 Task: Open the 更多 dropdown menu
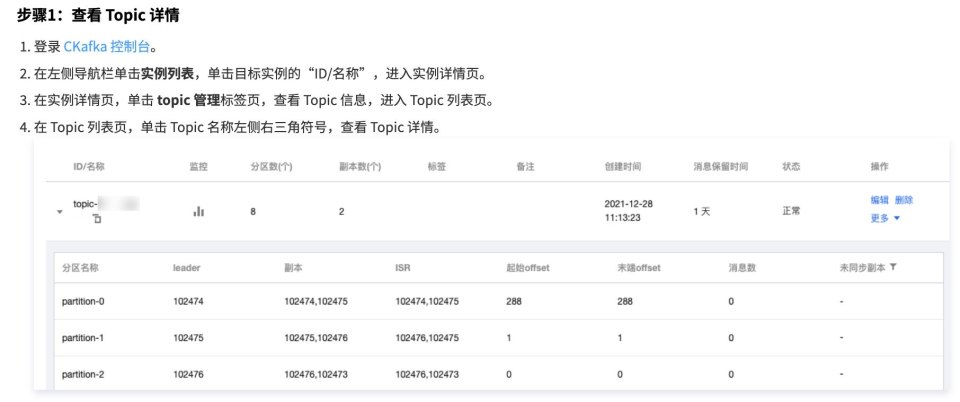[x=885, y=217]
